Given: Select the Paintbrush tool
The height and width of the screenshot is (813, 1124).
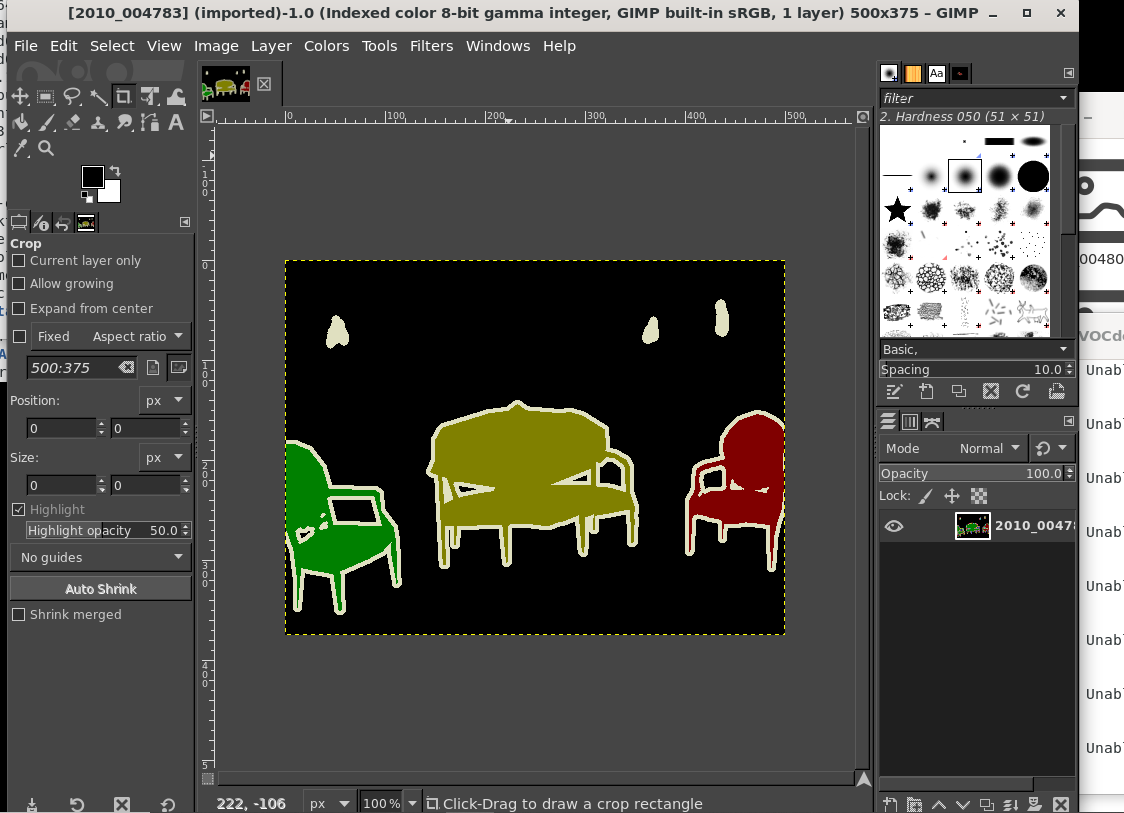Looking at the screenshot, I should tap(46, 123).
